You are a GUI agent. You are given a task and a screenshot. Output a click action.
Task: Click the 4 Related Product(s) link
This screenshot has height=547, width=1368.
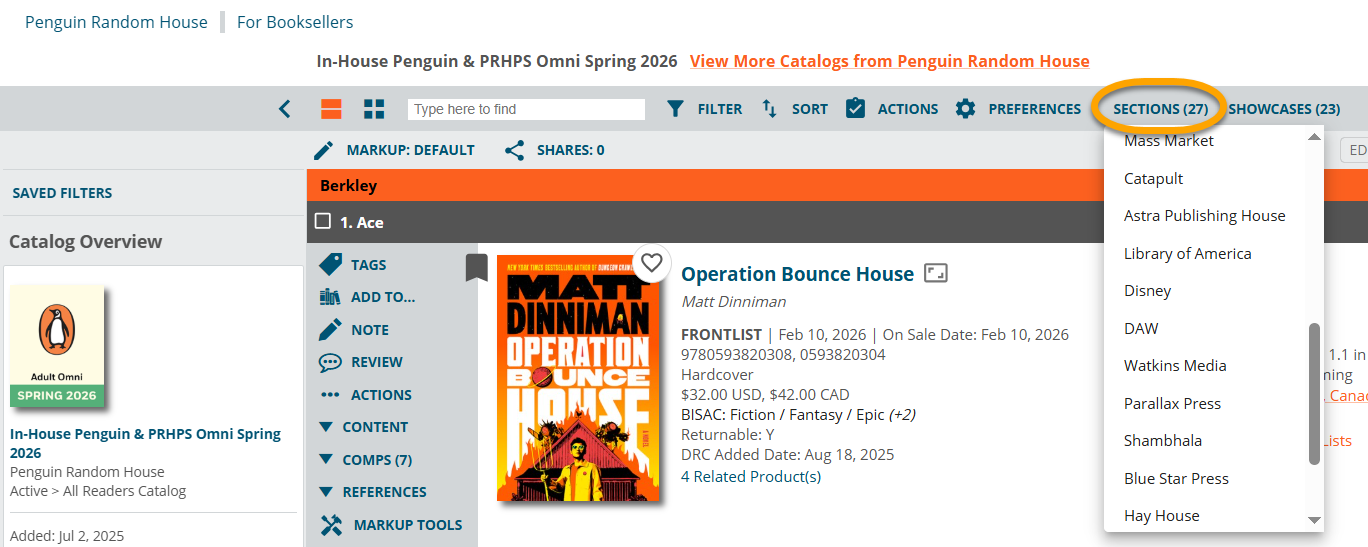(751, 476)
